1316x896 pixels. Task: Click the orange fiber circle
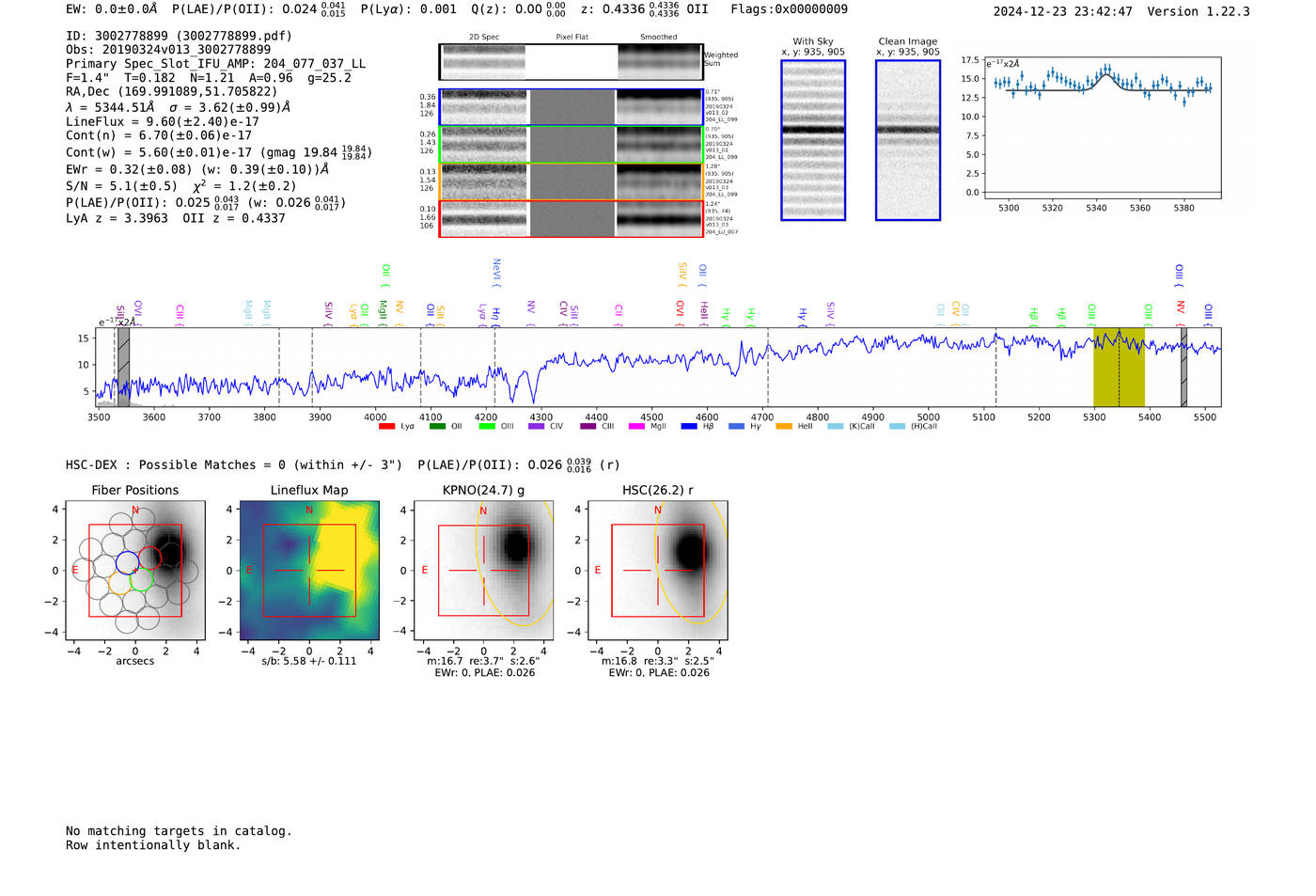[x=119, y=583]
